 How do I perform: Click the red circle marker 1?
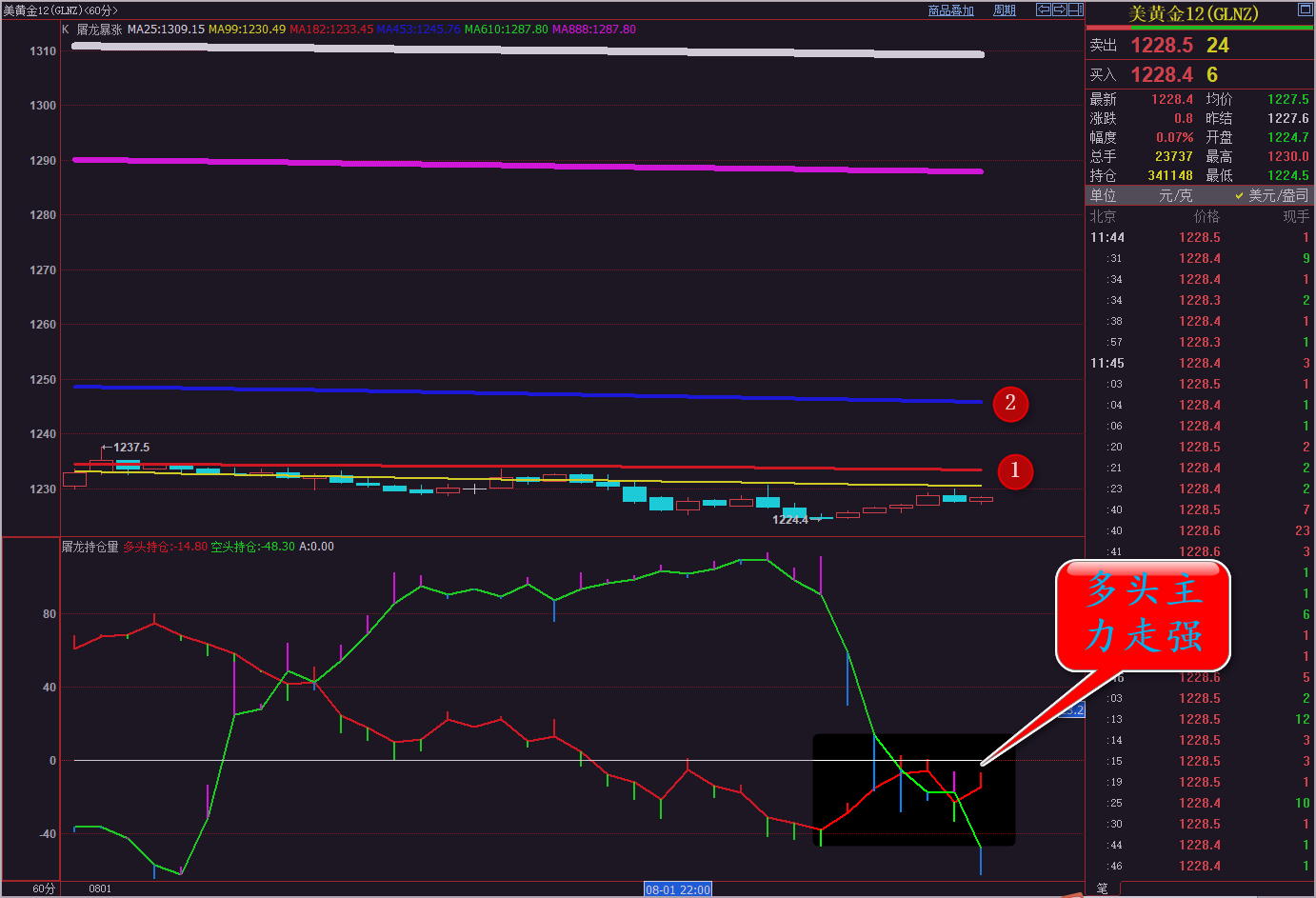pos(1014,470)
